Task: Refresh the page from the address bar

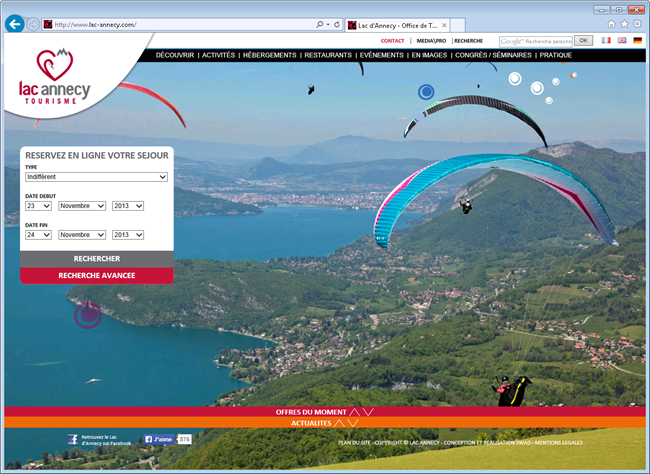Action: [x=336, y=23]
